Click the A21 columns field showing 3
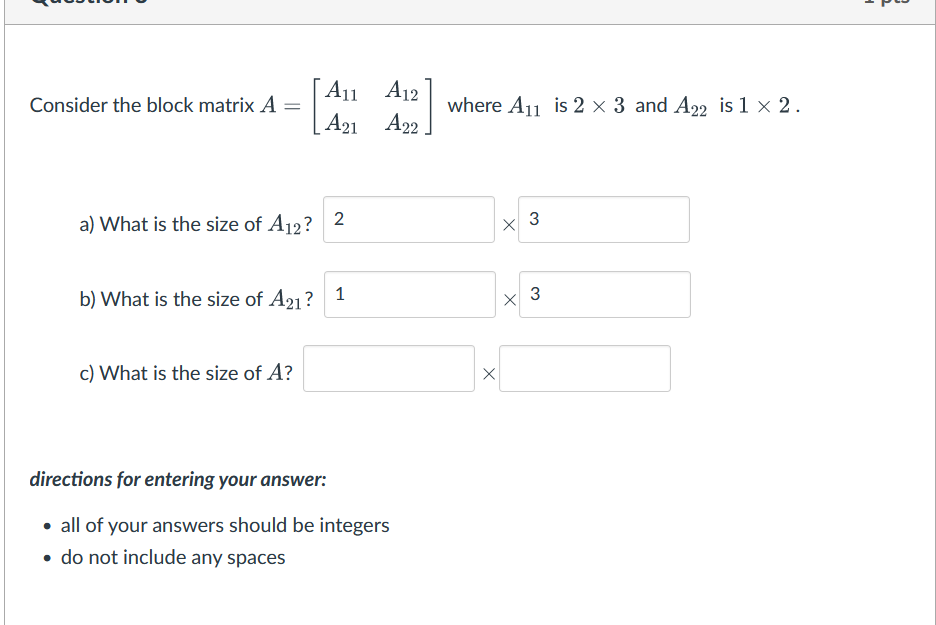 pos(604,294)
